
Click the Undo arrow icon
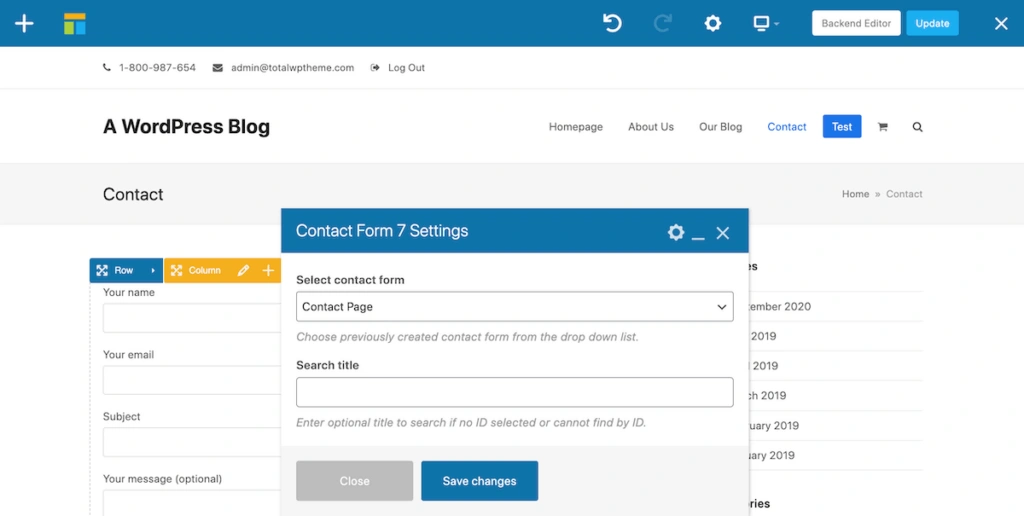(x=612, y=23)
